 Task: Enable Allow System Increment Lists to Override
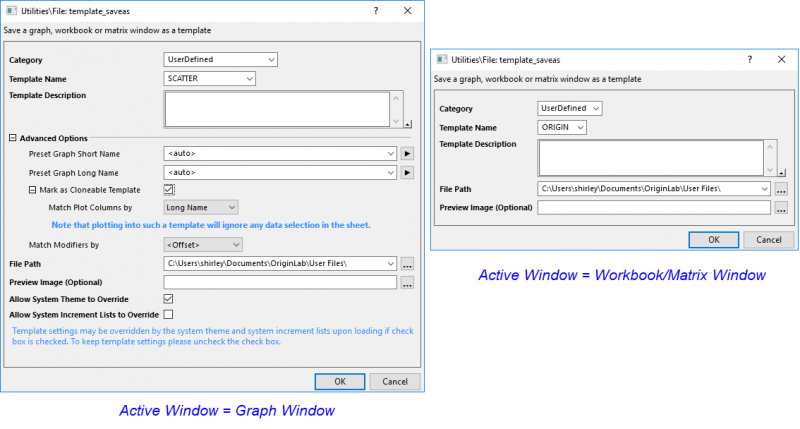pyautogui.click(x=168, y=315)
